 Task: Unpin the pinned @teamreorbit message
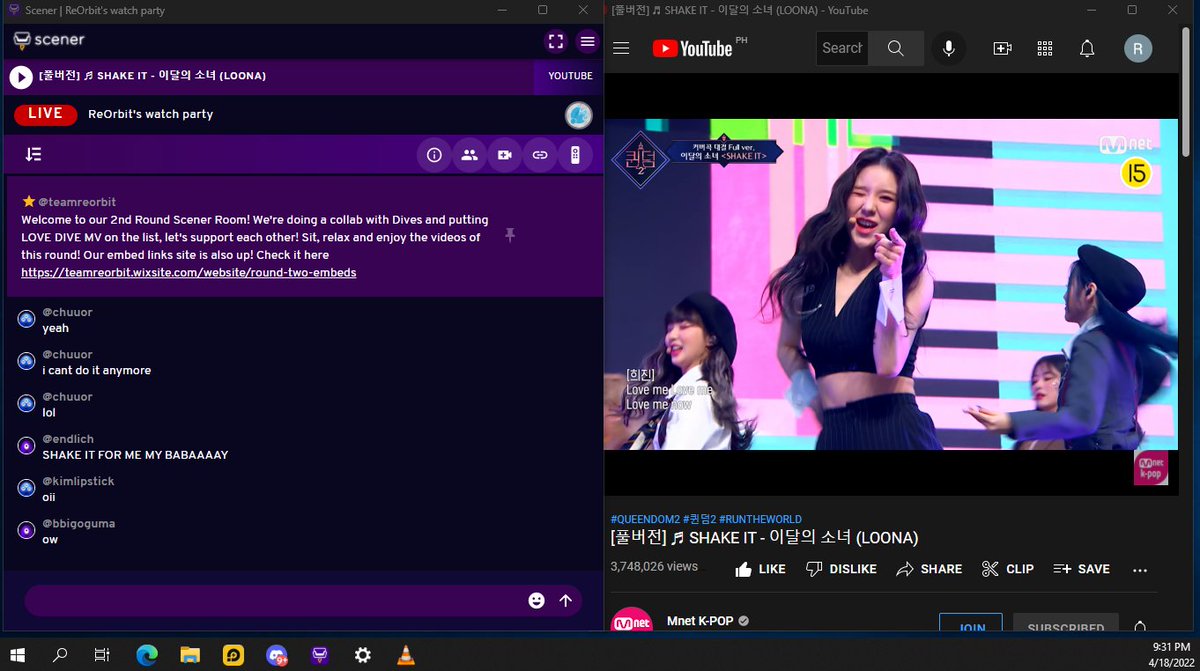pyautogui.click(x=510, y=235)
